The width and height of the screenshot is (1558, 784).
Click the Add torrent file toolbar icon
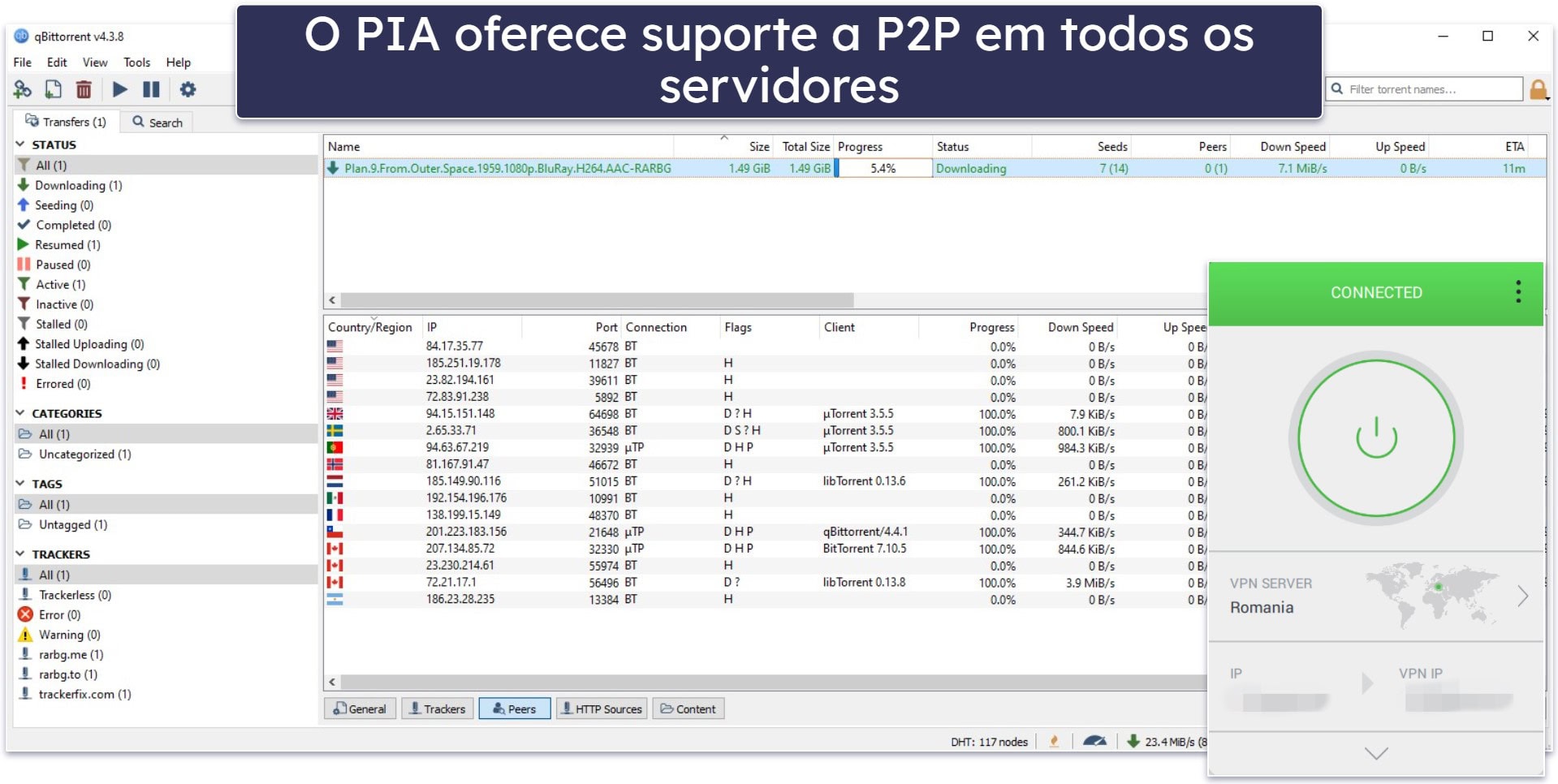53,89
